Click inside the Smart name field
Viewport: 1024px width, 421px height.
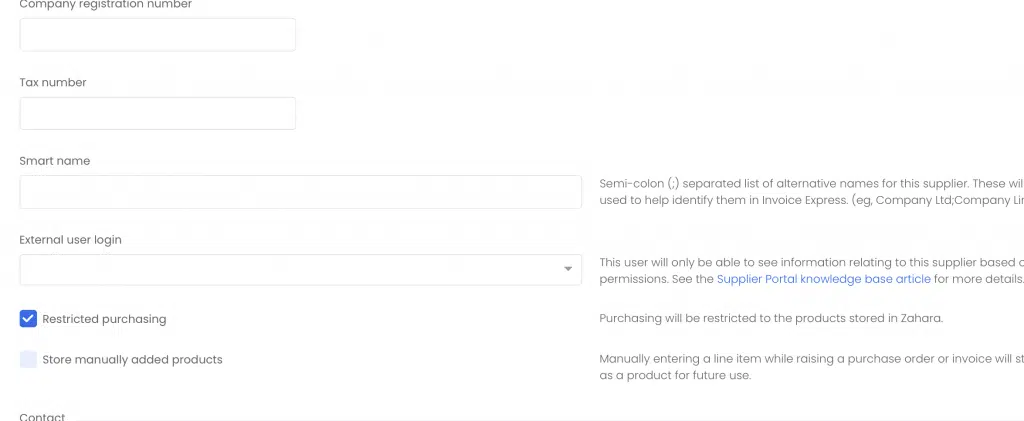coord(300,192)
